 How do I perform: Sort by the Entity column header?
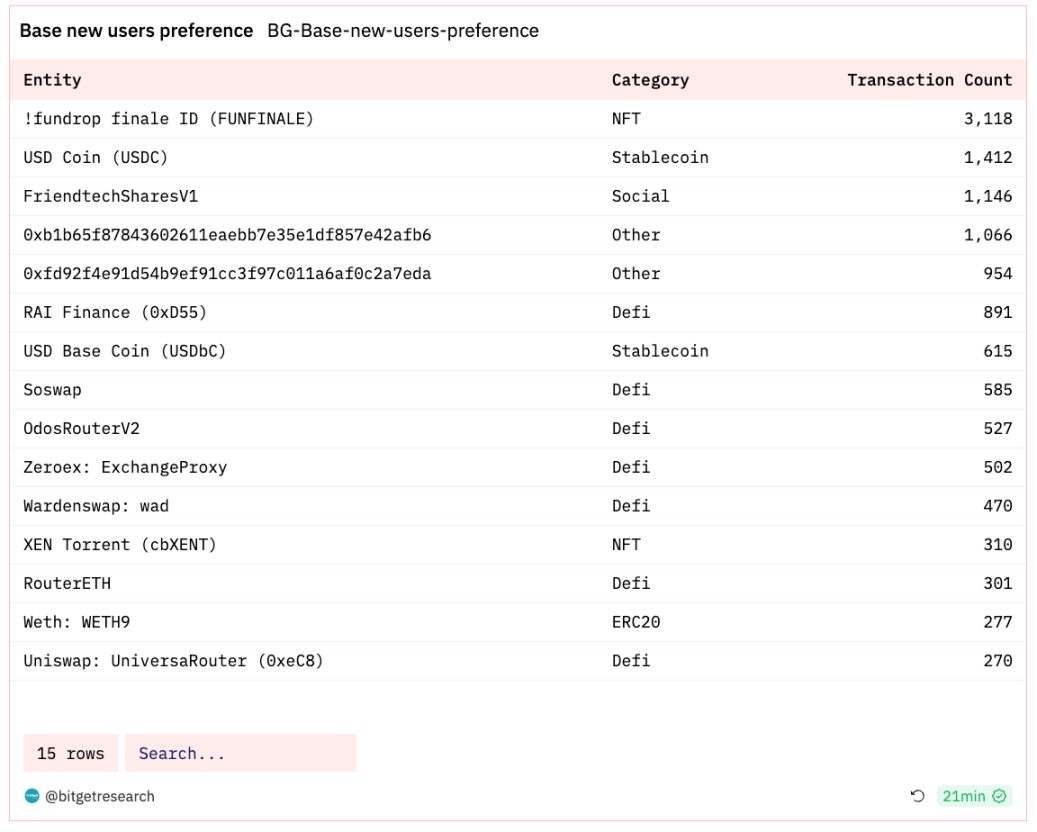coord(52,80)
